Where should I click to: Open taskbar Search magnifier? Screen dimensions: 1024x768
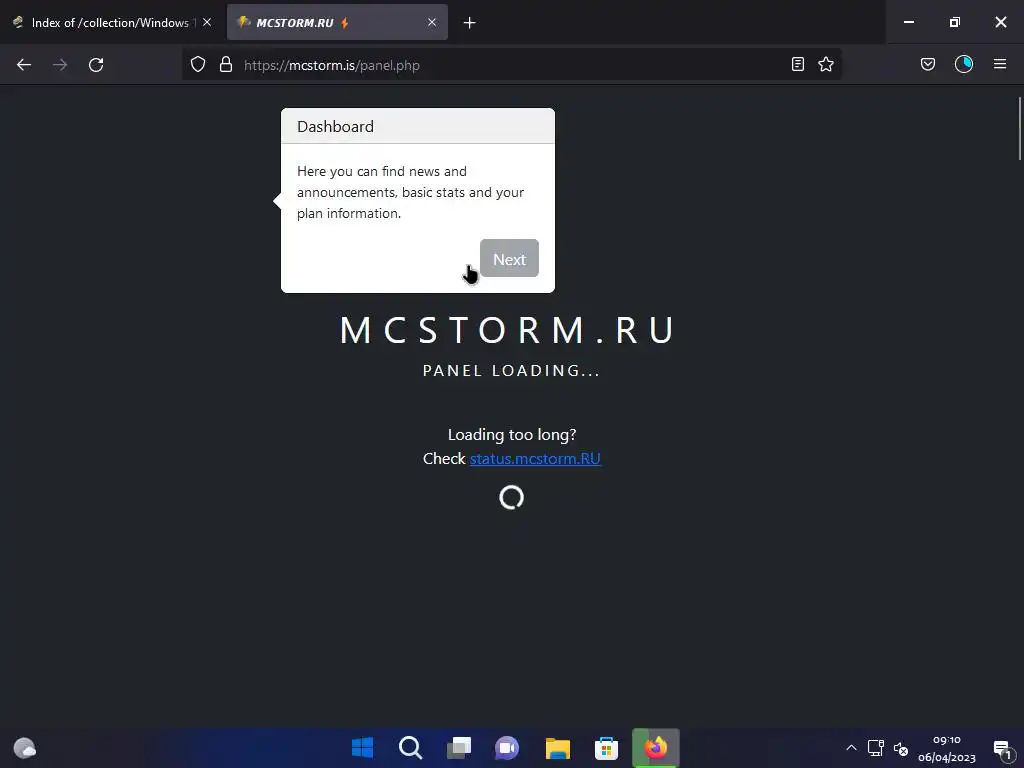[x=411, y=748]
